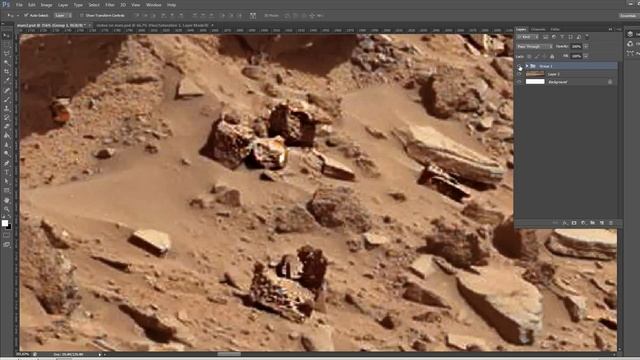The height and width of the screenshot is (360, 640).
Task: Open the File menu
Action: click(19, 5)
